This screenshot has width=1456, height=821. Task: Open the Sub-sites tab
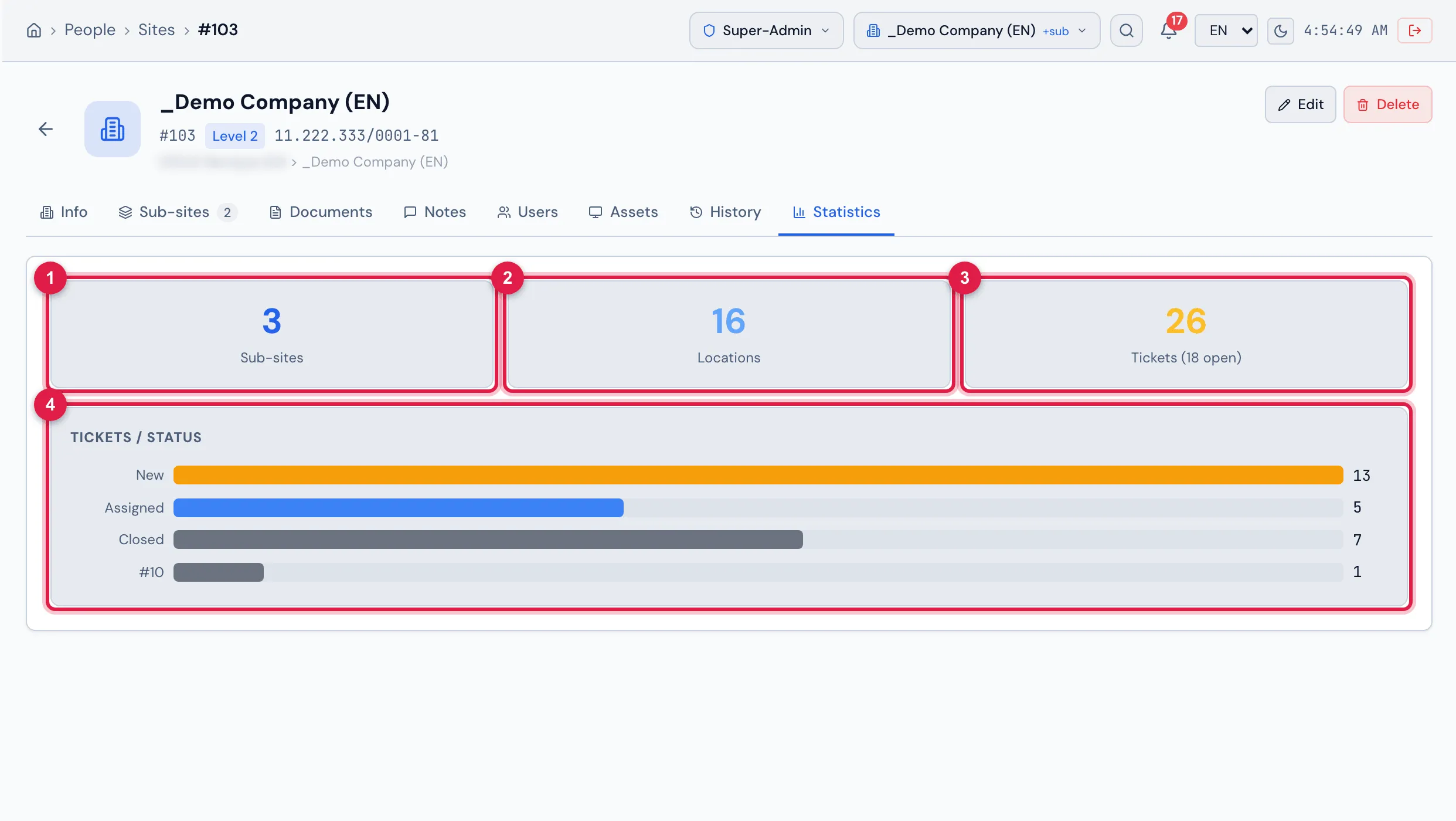tap(177, 212)
